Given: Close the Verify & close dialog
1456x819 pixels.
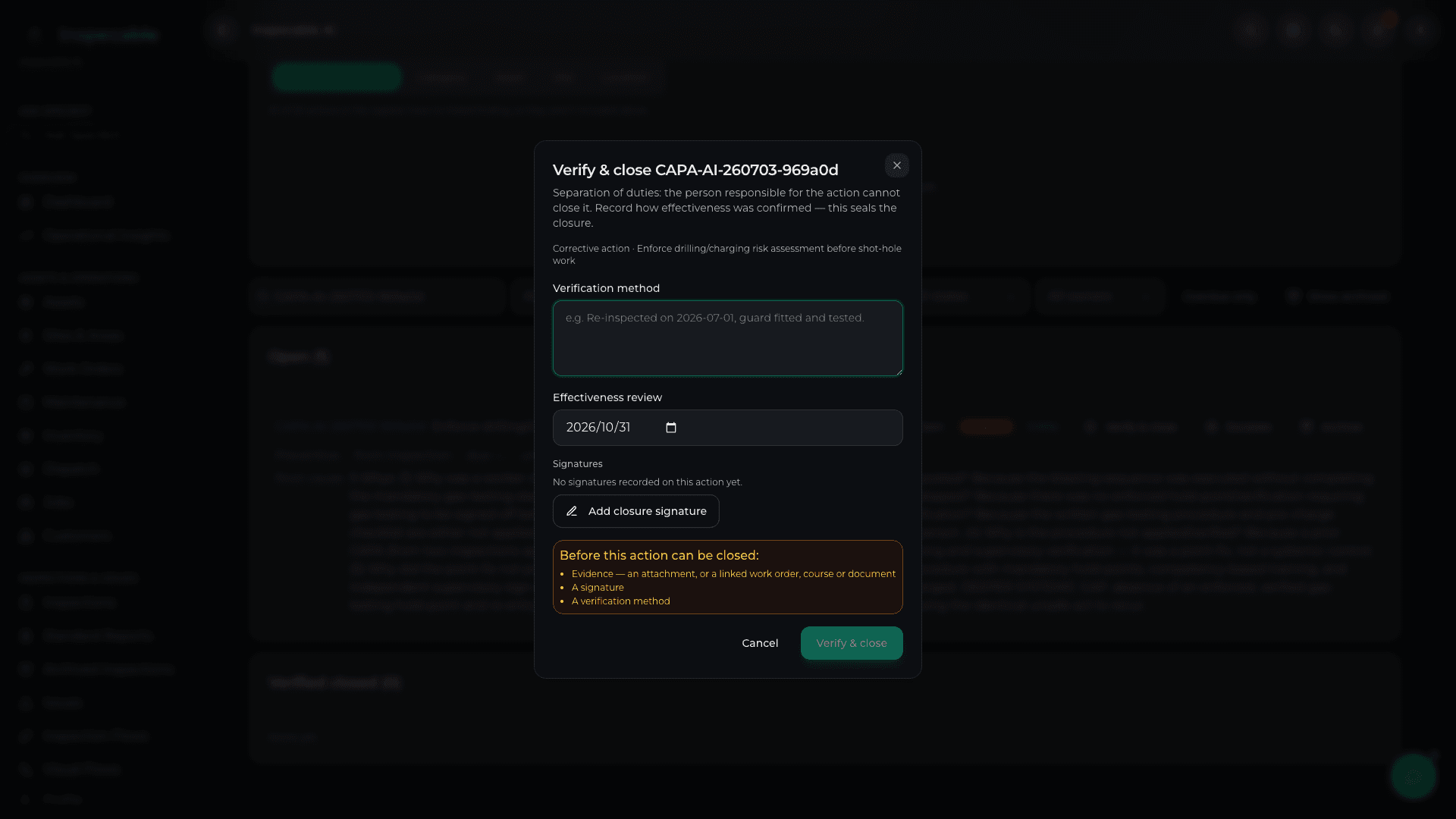Looking at the screenshot, I should pos(896,165).
